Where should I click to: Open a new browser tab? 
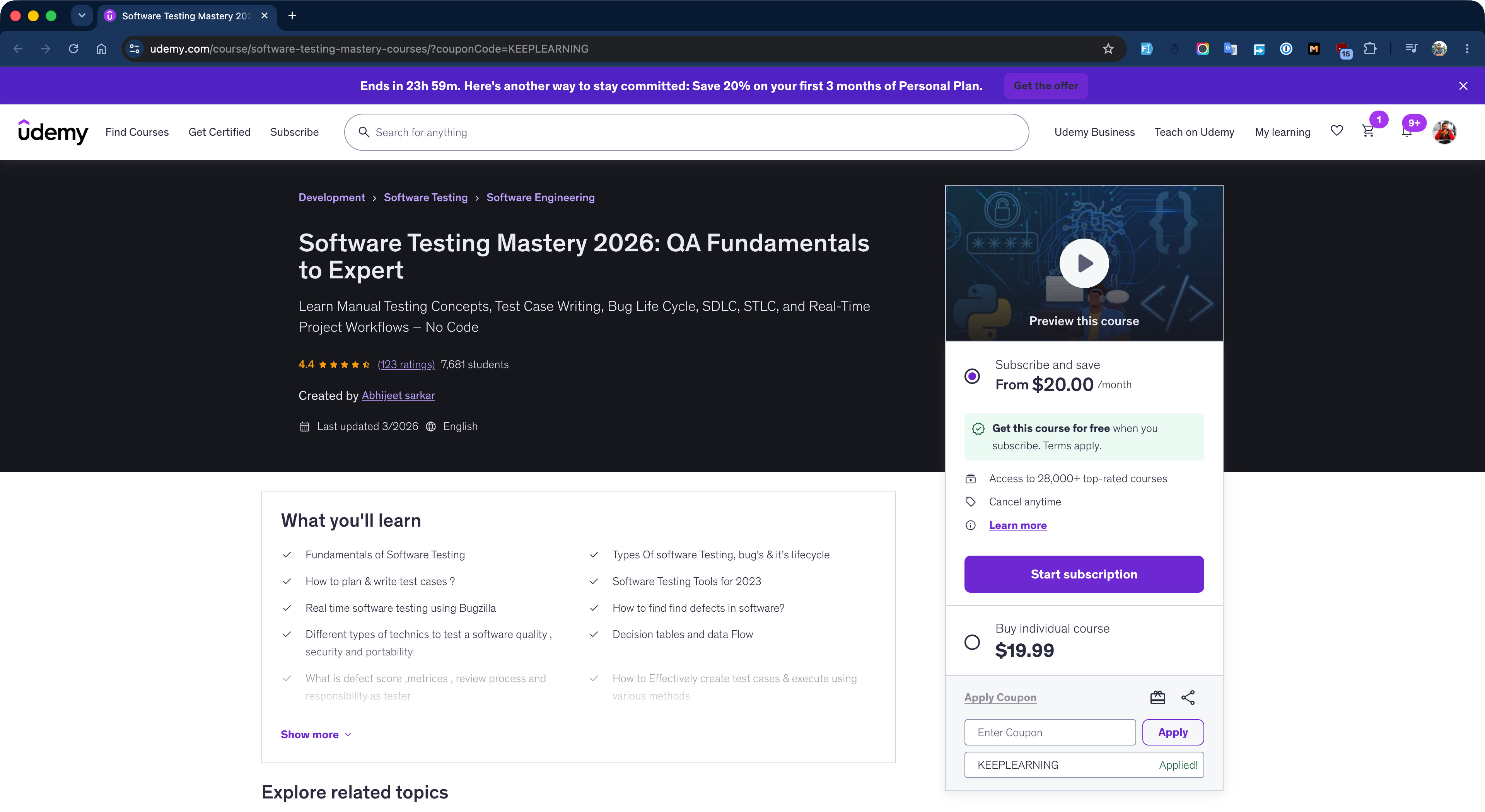292,15
